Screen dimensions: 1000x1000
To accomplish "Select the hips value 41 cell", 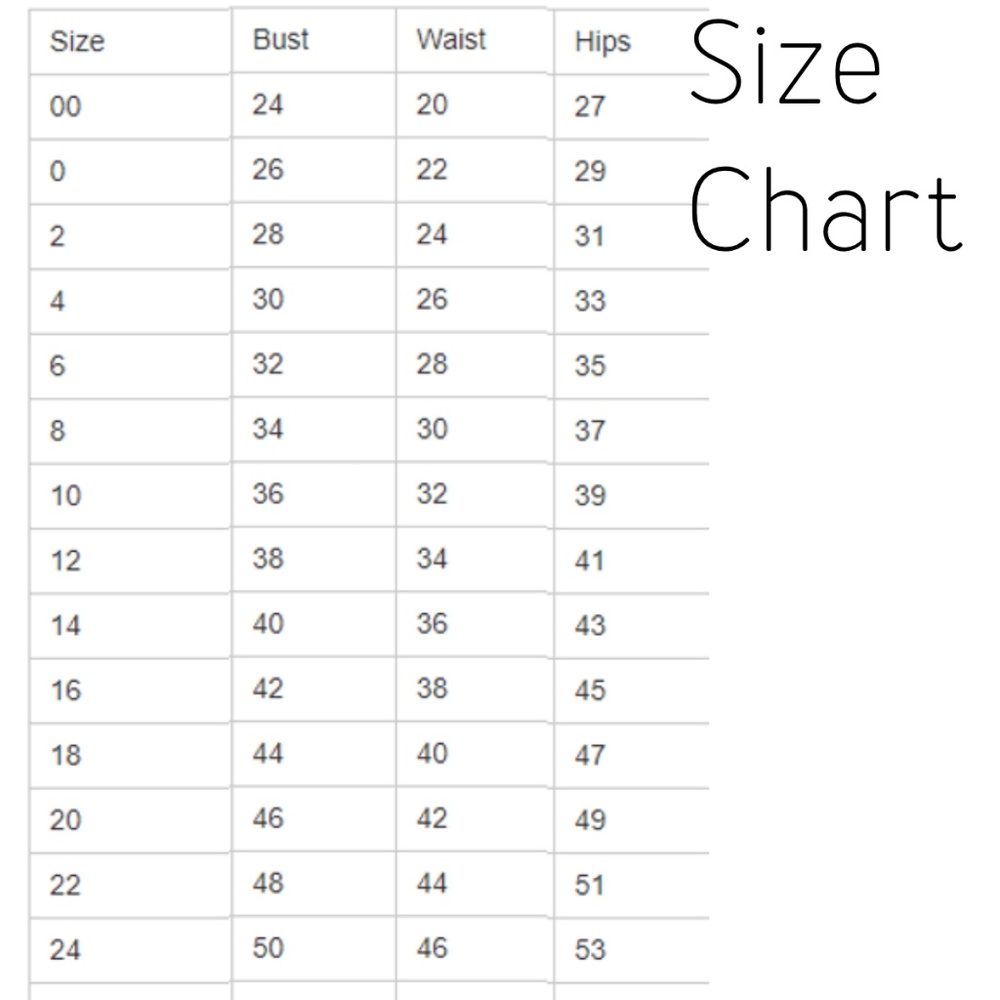I will click(590, 561).
